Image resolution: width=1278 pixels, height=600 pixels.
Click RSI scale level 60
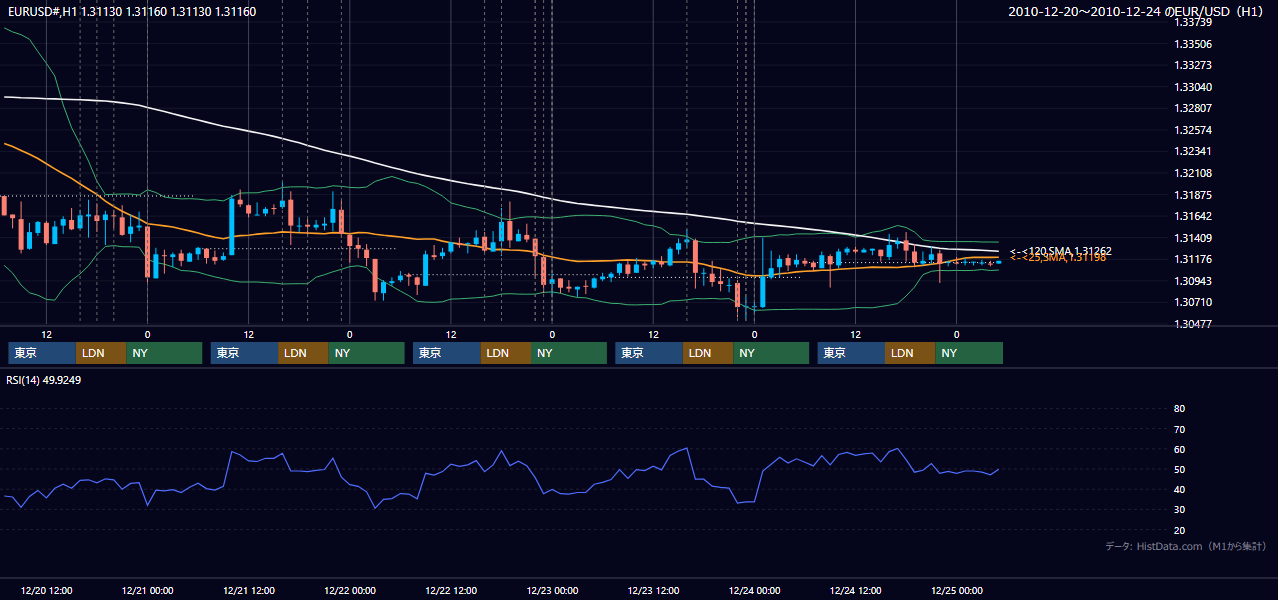pyautogui.click(x=1179, y=449)
